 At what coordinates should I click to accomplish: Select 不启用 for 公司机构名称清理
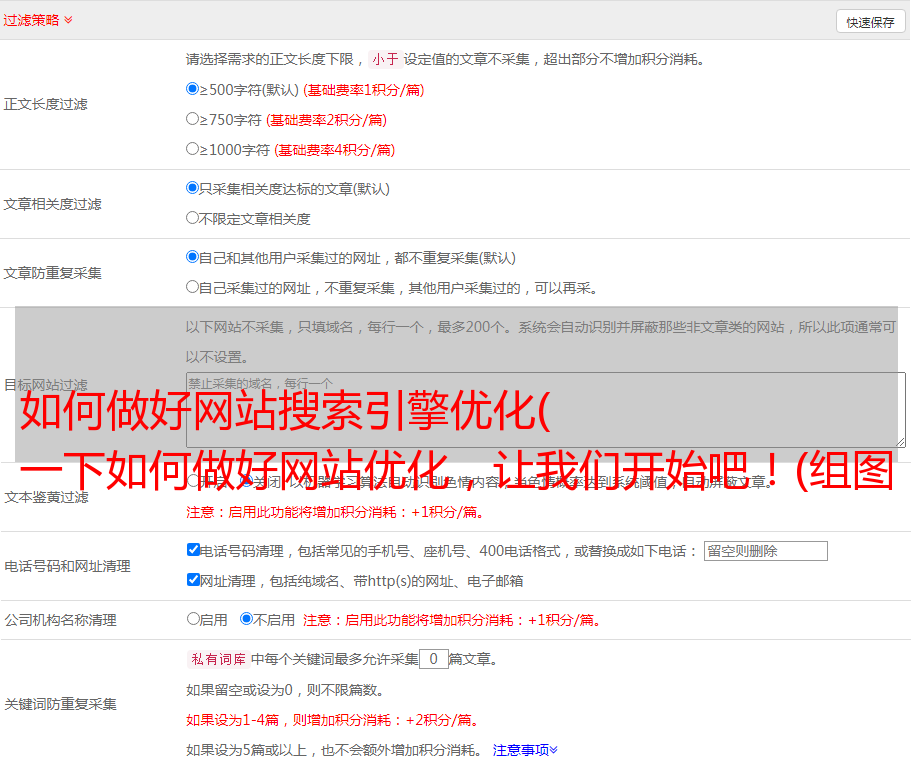(x=246, y=618)
